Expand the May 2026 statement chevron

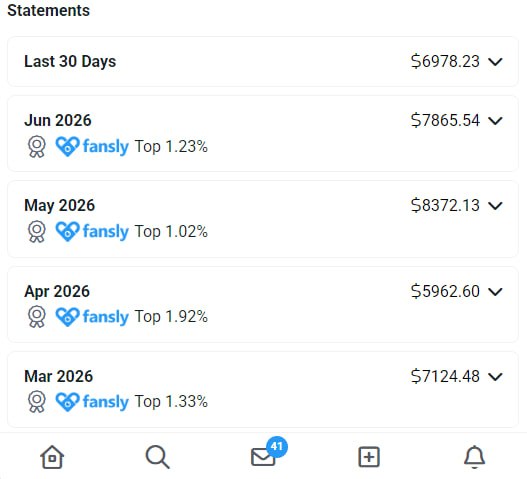click(495, 206)
